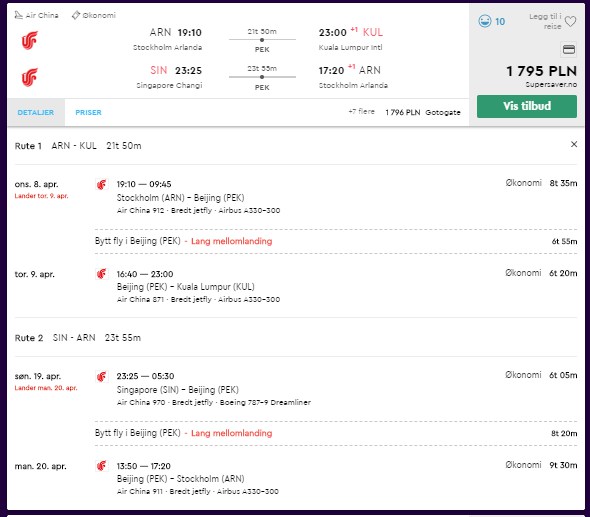Click ons. 8. apr. date label

[x=36, y=184]
